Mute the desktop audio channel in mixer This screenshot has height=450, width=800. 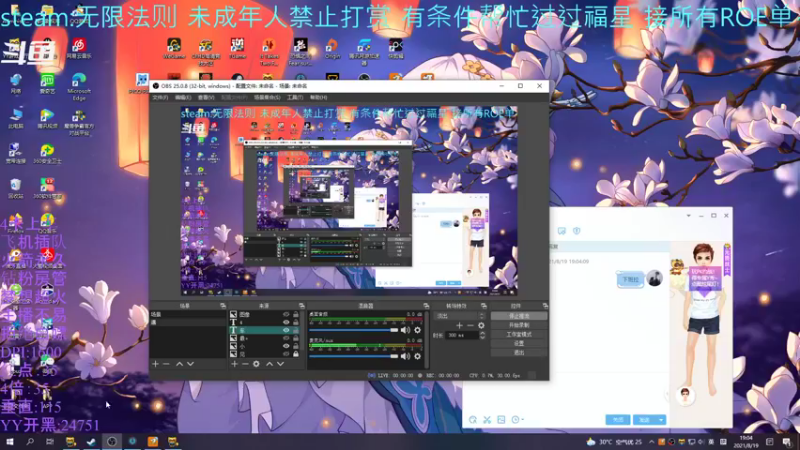(x=405, y=330)
